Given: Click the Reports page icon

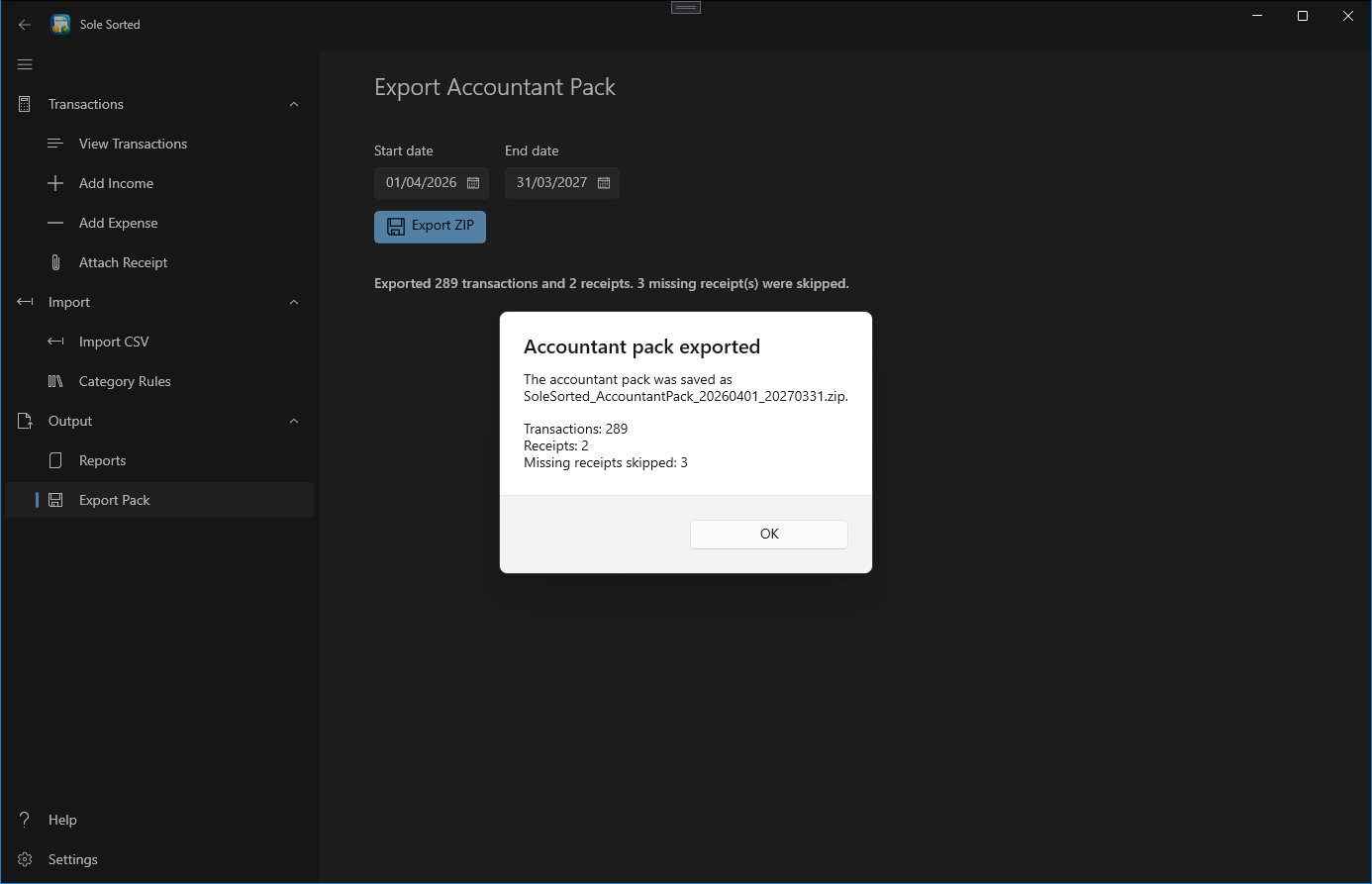Looking at the screenshot, I should click(x=55, y=460).
